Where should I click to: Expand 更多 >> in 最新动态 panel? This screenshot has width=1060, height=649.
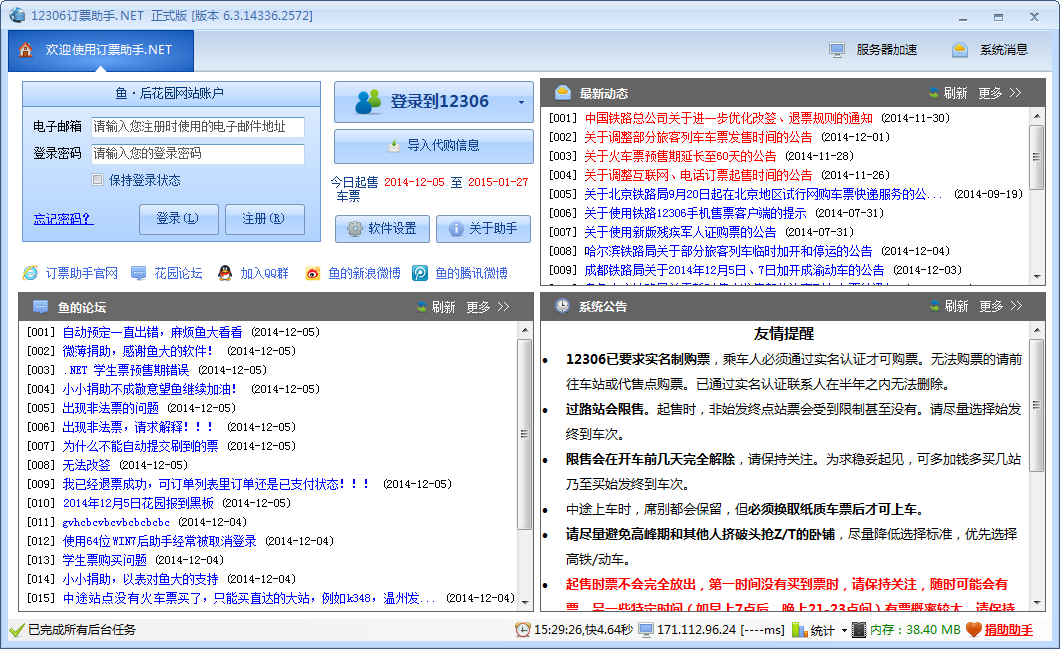1000,93
